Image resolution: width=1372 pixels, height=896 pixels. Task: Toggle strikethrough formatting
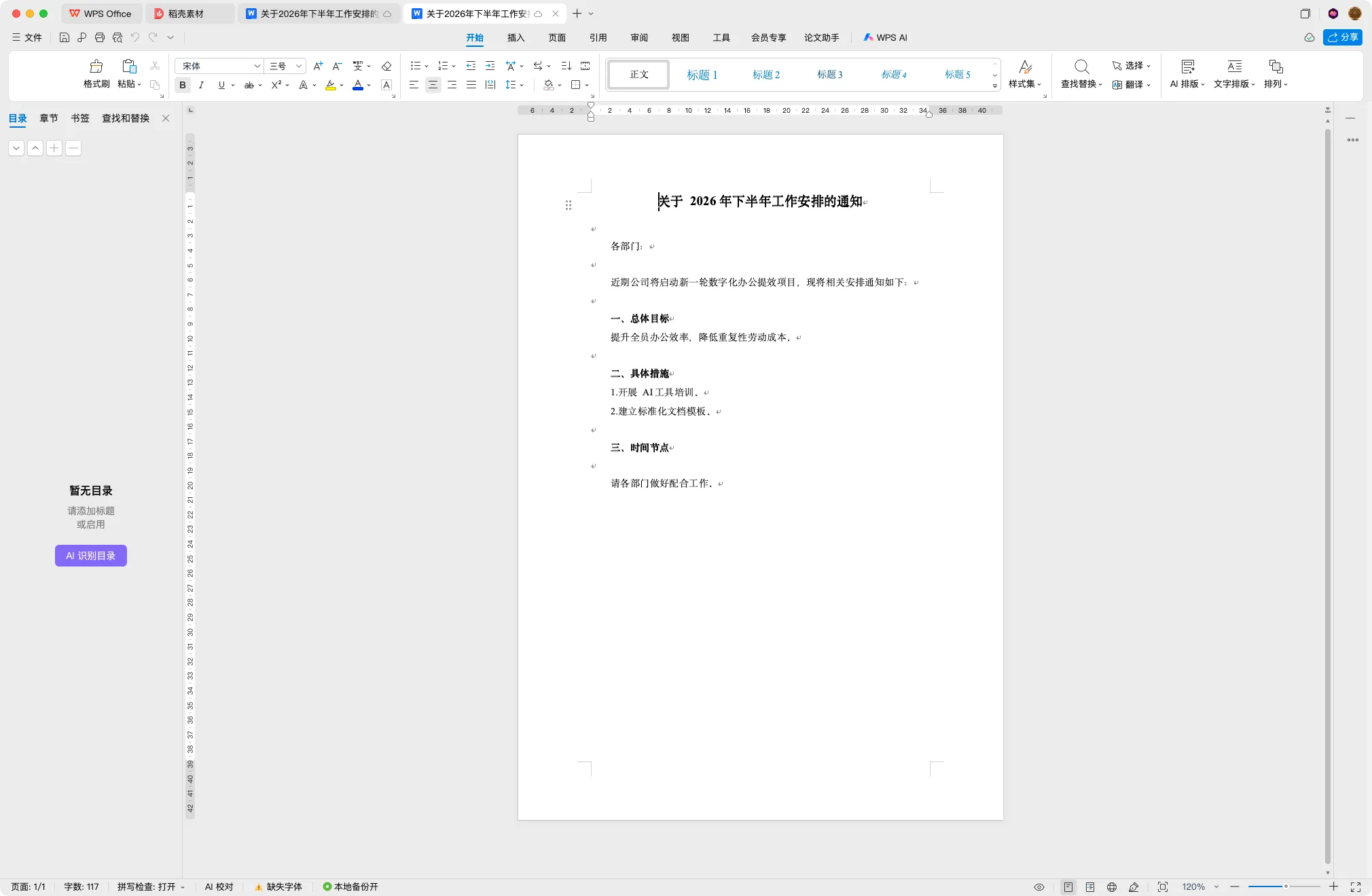(x=249, y=85)
